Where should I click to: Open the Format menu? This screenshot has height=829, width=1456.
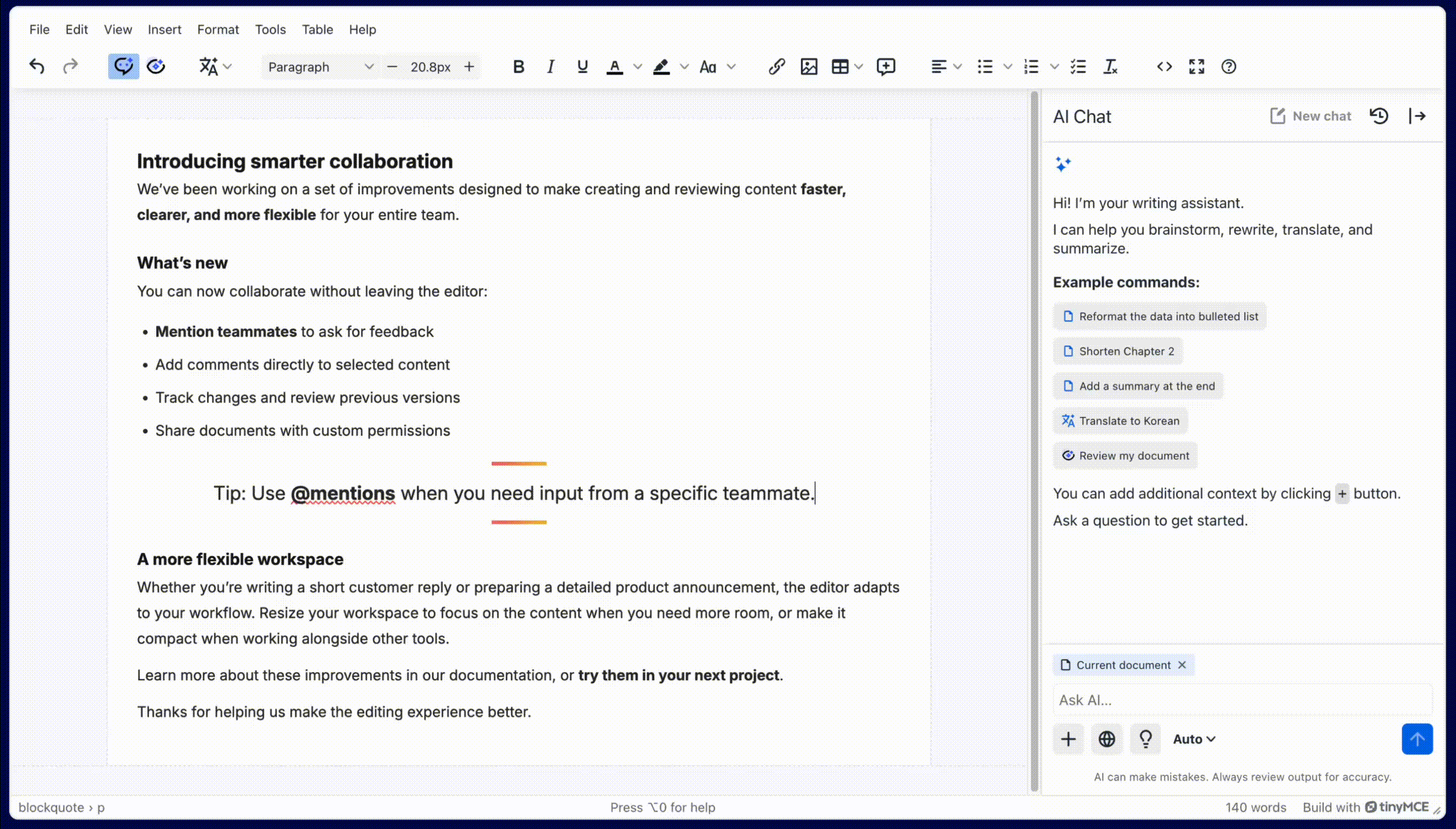(218, 29)
